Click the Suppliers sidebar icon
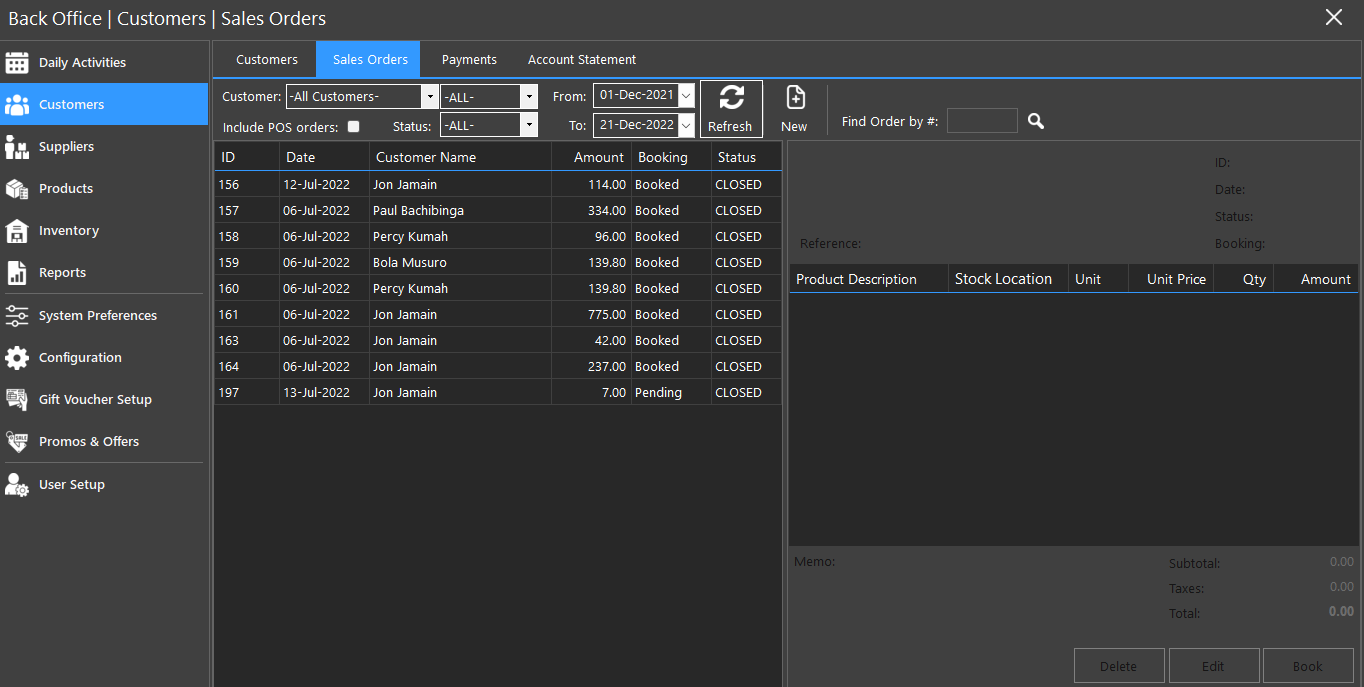Viewport: 1364px width, 687px height. (x=17, y=147)
